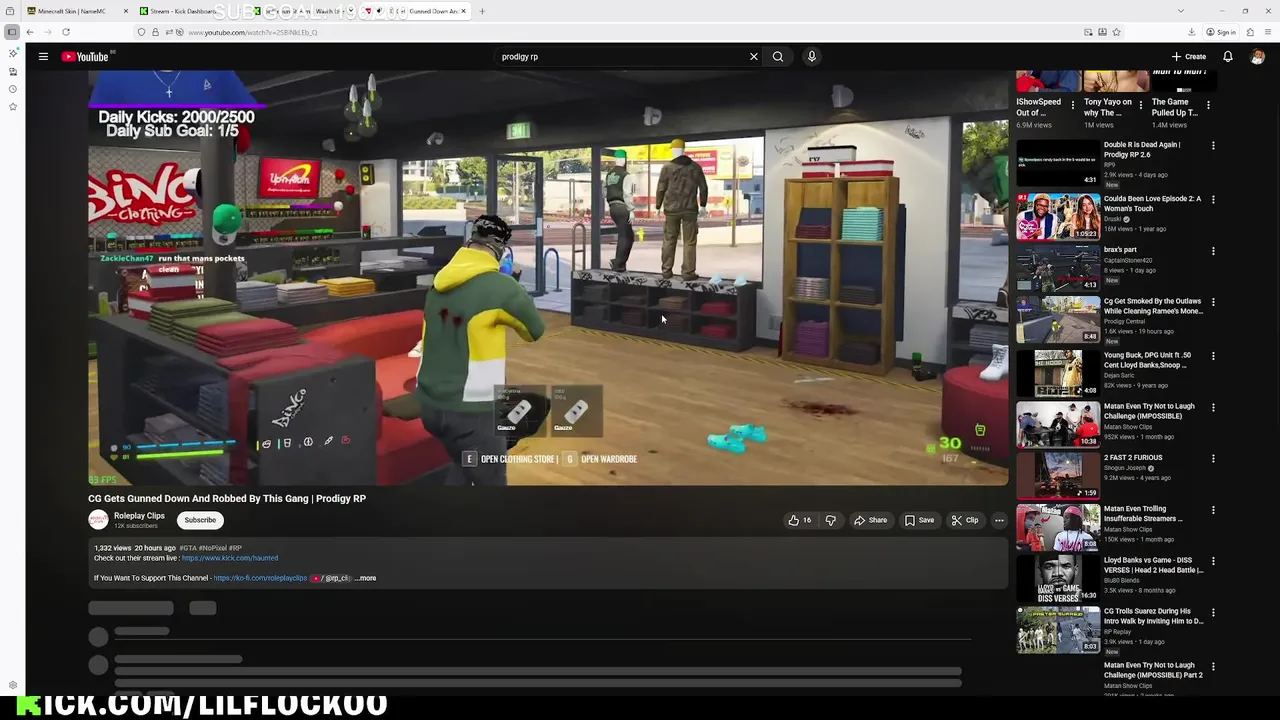1280x720 pixels.
Task: Open the YouTube guide hamburger menu
Action: [x=43, y=57]
